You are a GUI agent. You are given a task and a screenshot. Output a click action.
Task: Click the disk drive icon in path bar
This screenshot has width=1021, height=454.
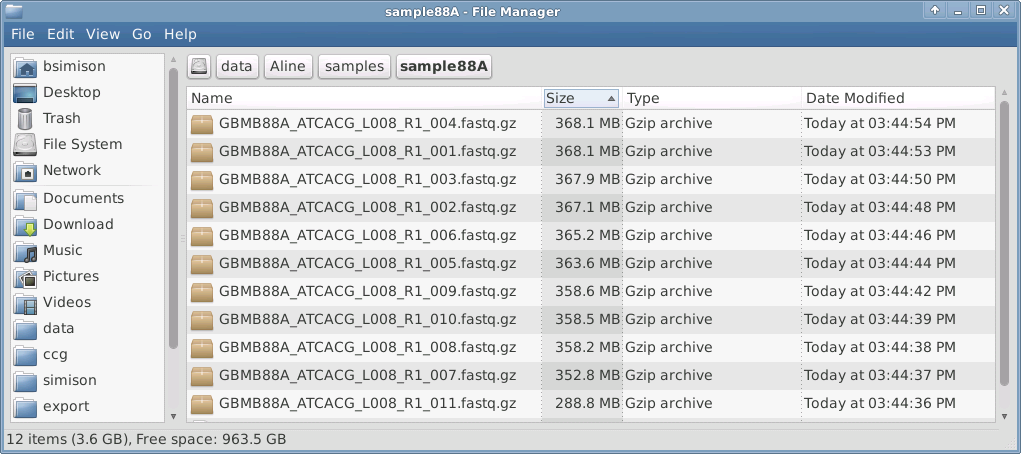pyautogui.click(x=199, y=66)
